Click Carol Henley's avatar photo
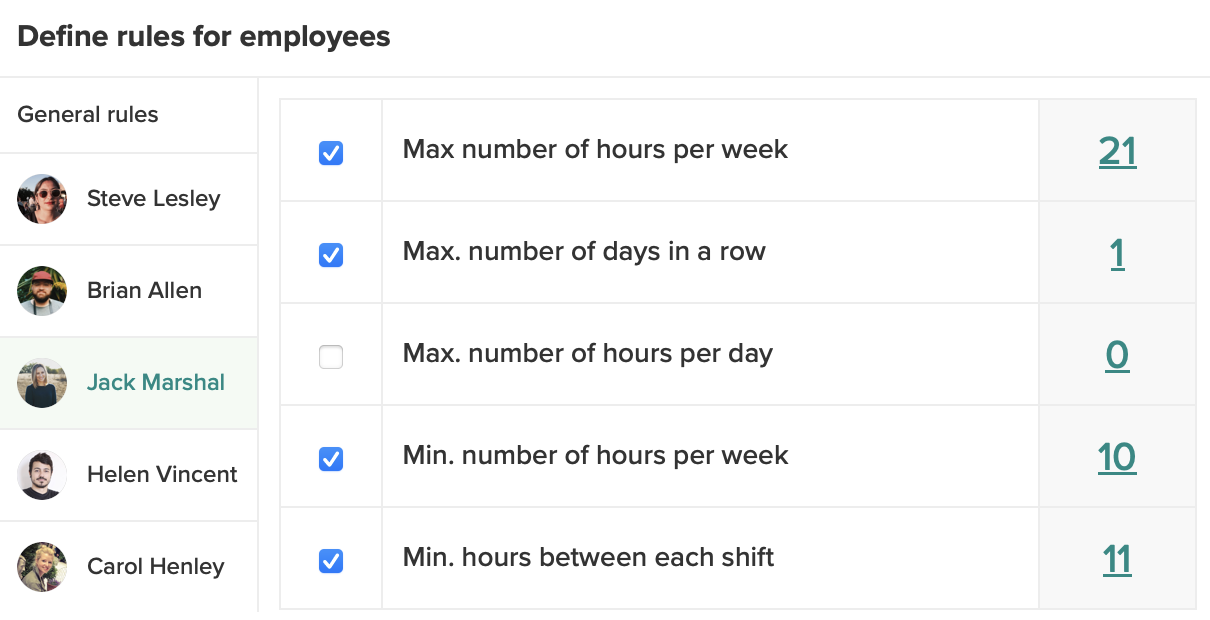This screenshot has width=1210, height=620. 42,567
